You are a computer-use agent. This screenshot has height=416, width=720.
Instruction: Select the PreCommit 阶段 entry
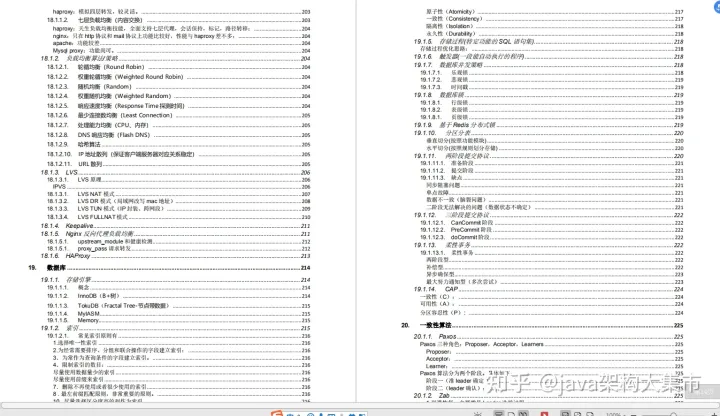tap(552, 230)
